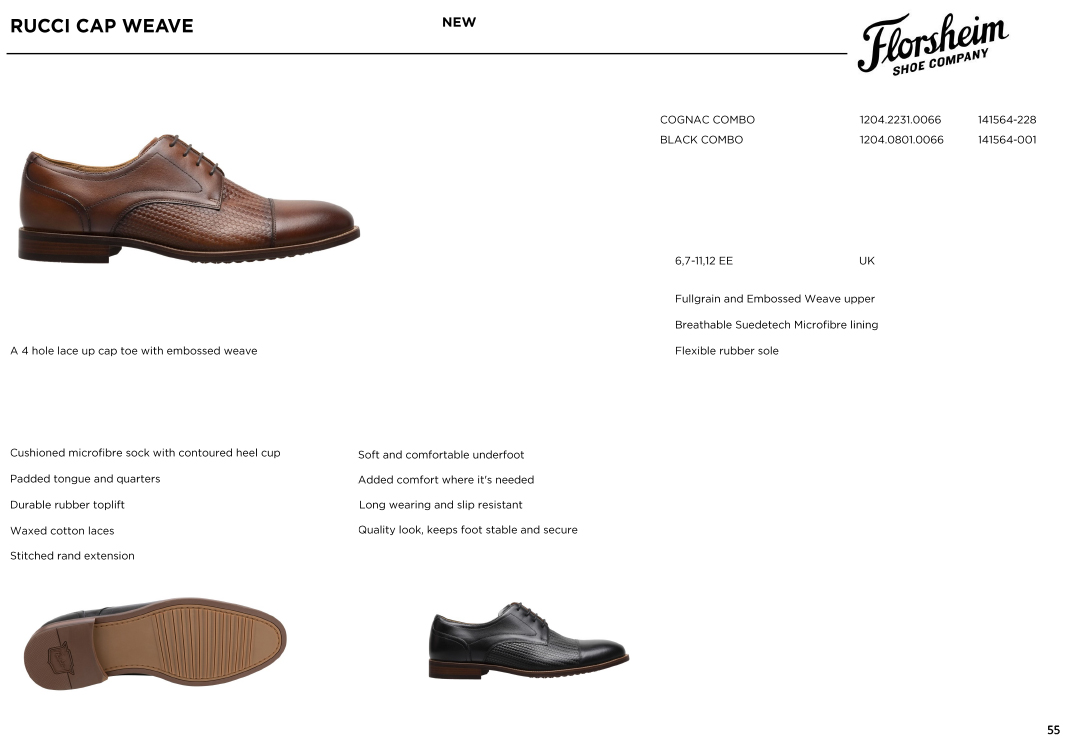Click the Florsheim Shoe Company logo

coord(933,44)
